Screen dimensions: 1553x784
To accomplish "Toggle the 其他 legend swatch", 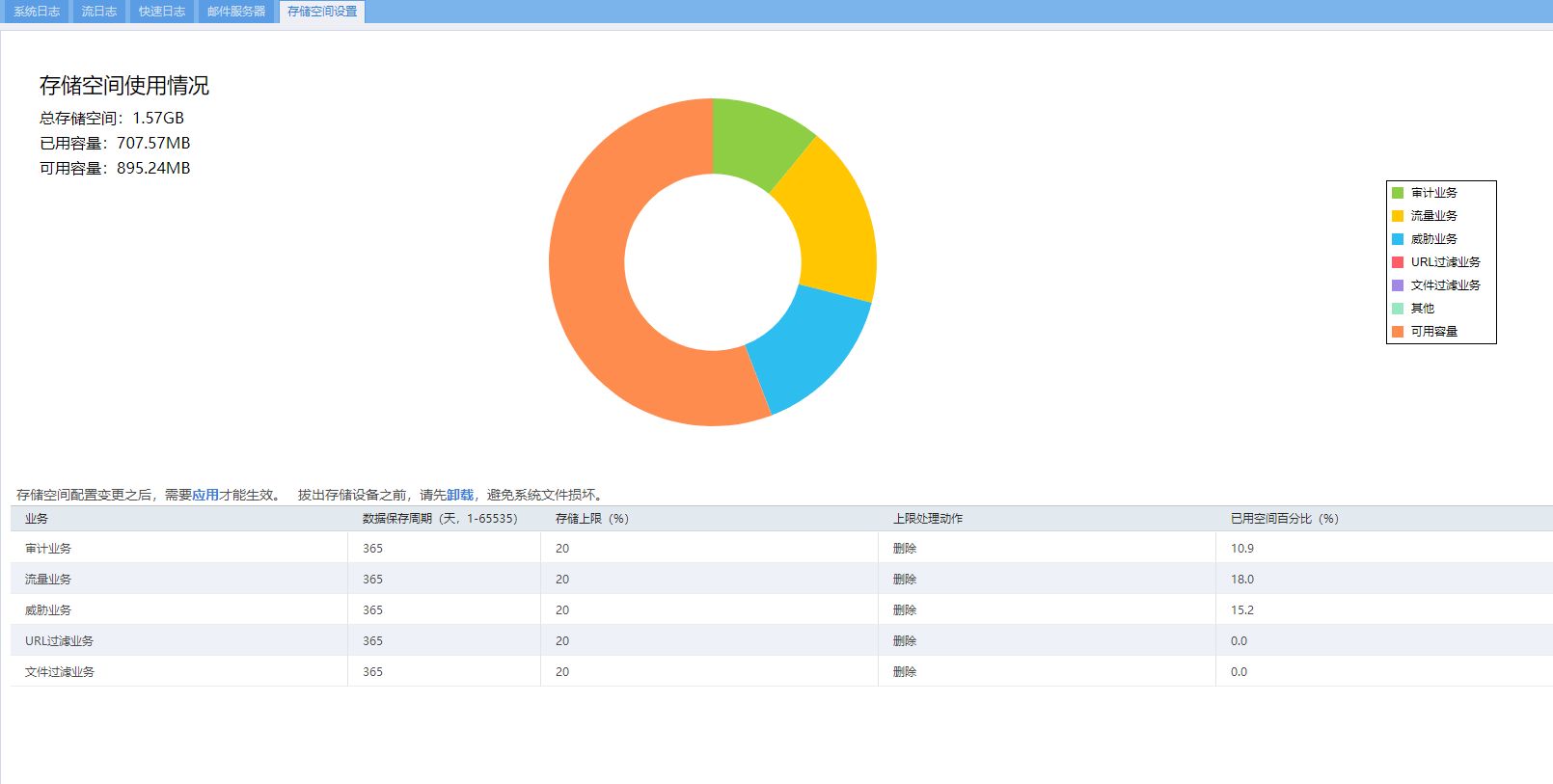I will (x=1398, y=309).
